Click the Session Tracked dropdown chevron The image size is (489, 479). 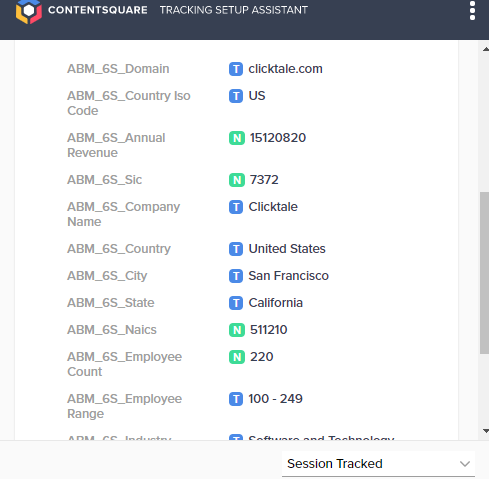pos(465,464)
